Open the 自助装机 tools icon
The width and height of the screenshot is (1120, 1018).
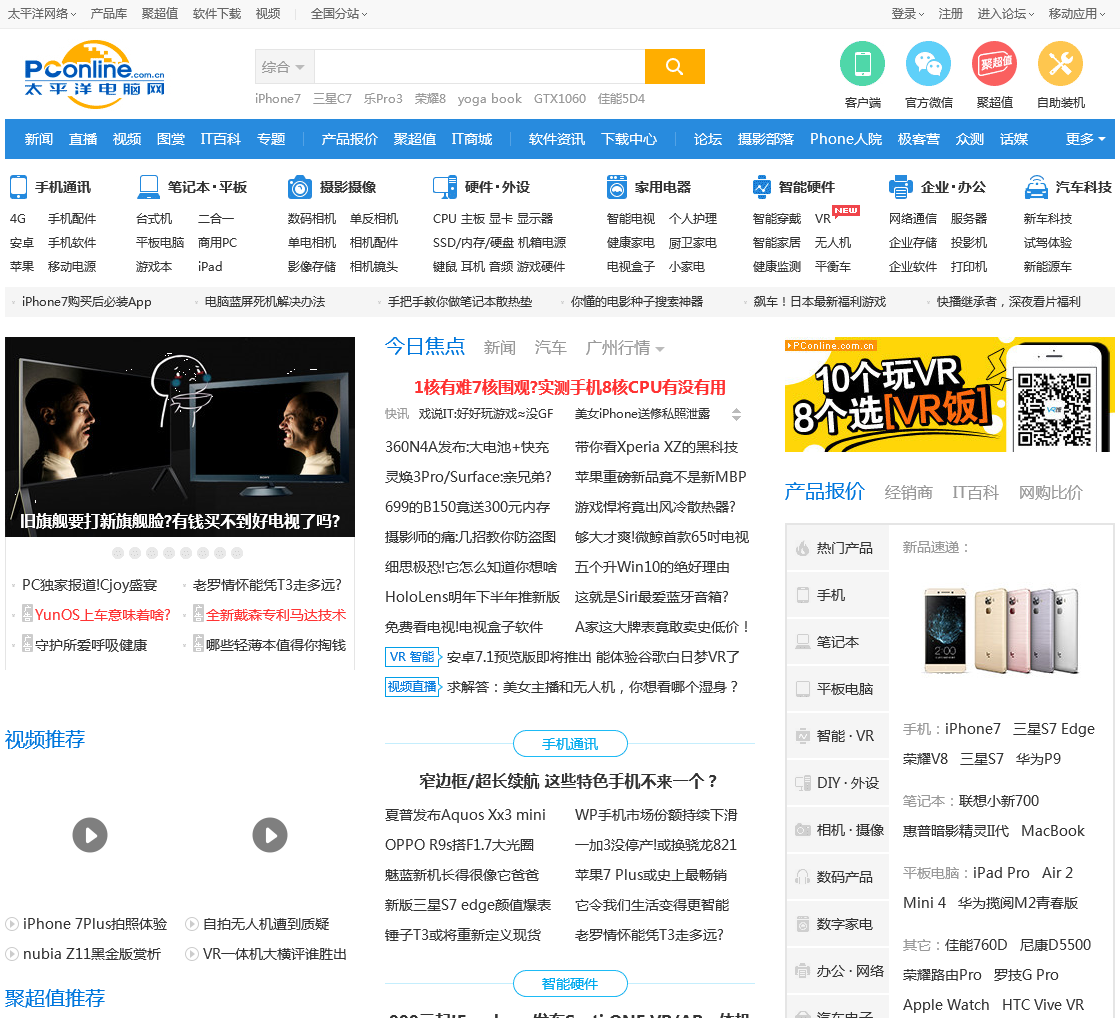(1060, 64)
